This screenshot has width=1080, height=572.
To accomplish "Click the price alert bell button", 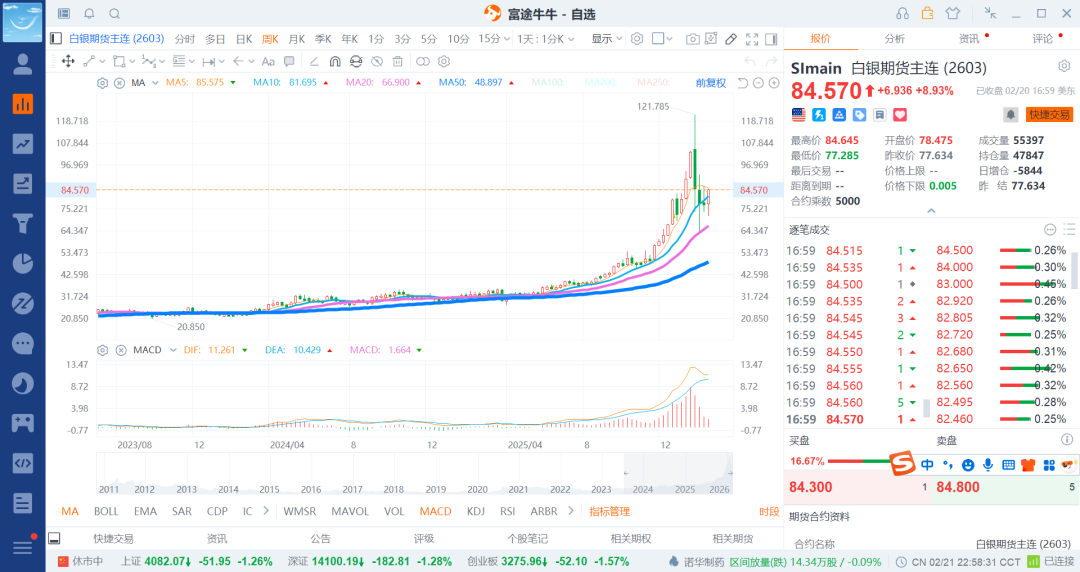I will (1010, 115).
